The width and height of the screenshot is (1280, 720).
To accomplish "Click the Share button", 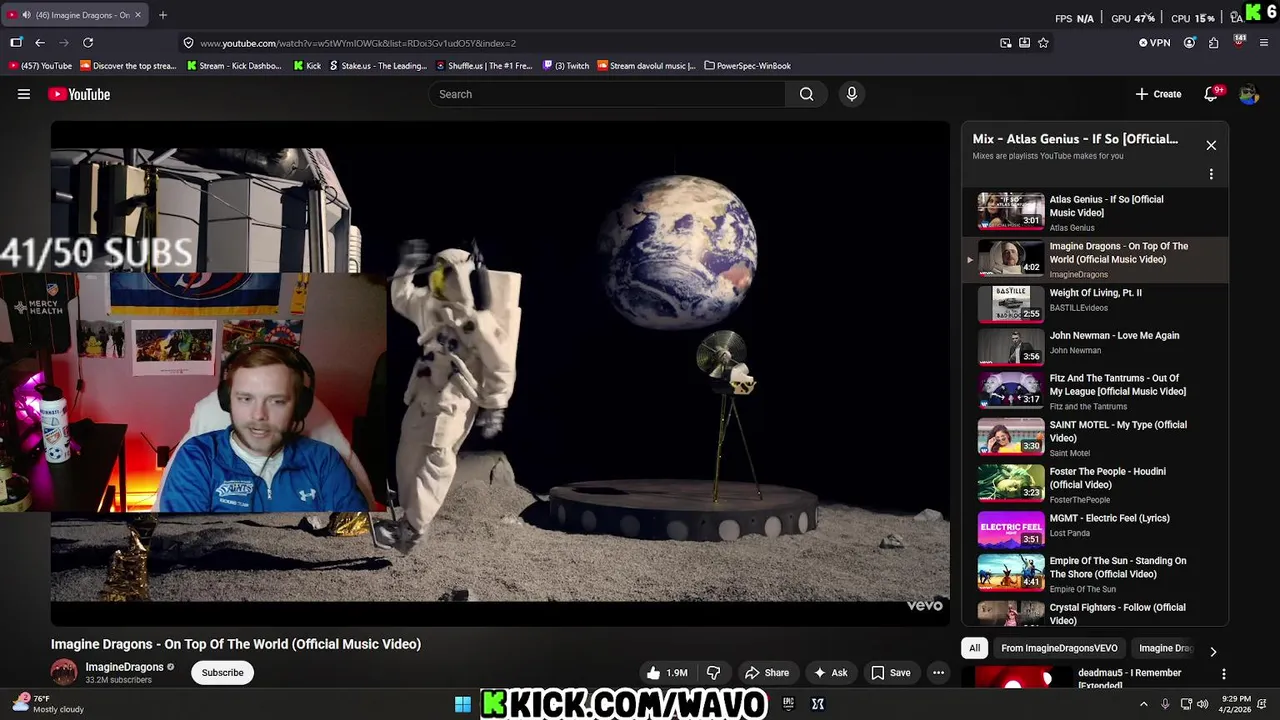I will coord(767,673).
